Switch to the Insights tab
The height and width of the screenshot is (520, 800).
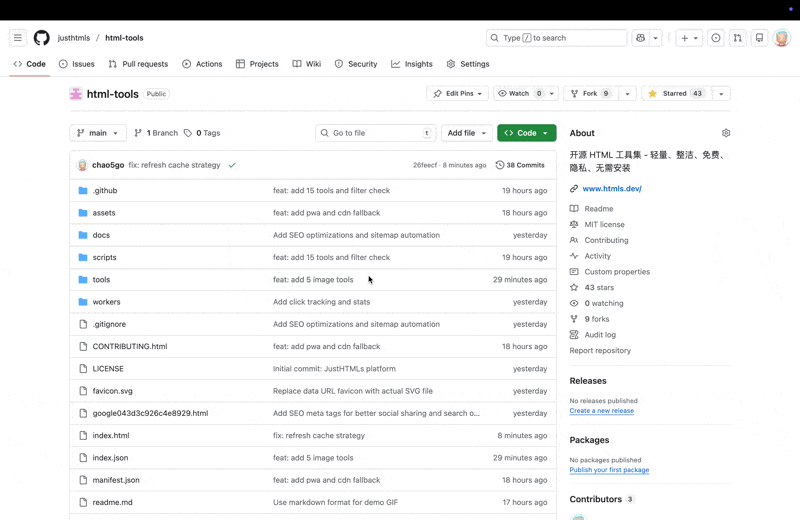point(411,64)
